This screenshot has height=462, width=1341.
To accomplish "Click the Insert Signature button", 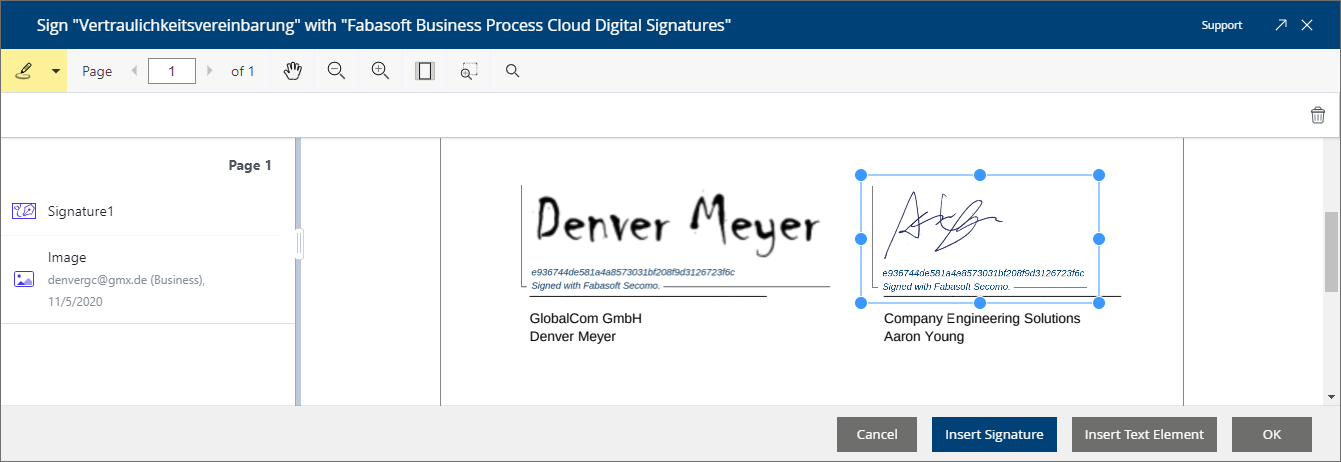I will (994, 434).
